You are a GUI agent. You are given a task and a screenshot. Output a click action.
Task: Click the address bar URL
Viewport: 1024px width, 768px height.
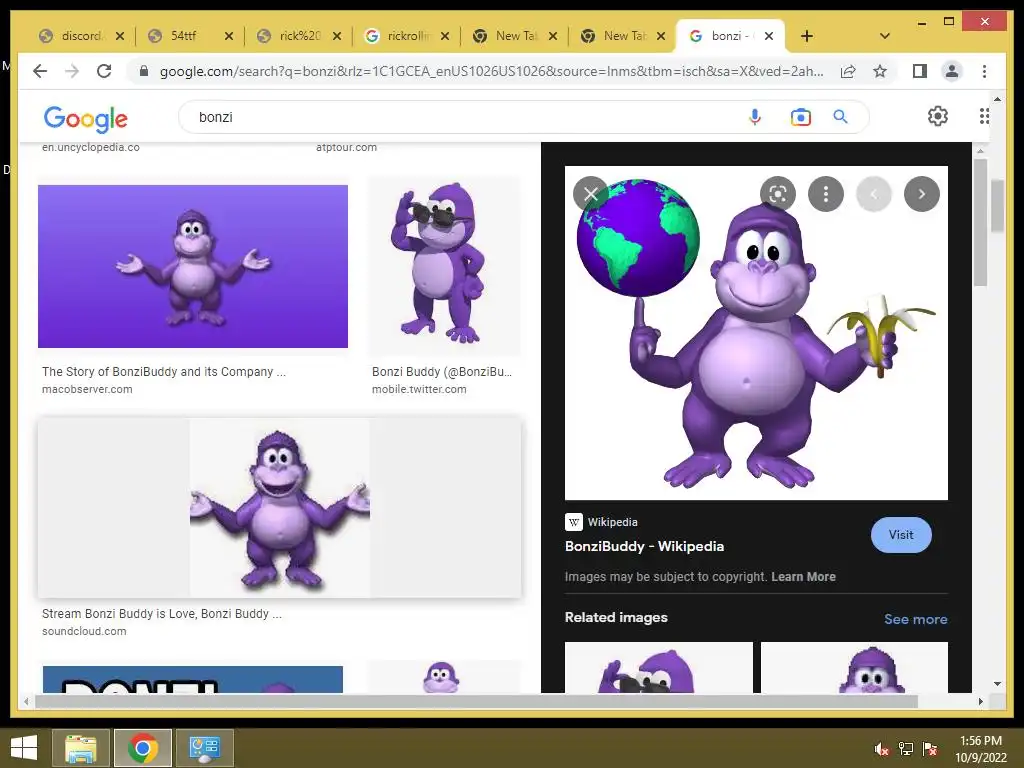pyautogui.click(x=491, y=71)
